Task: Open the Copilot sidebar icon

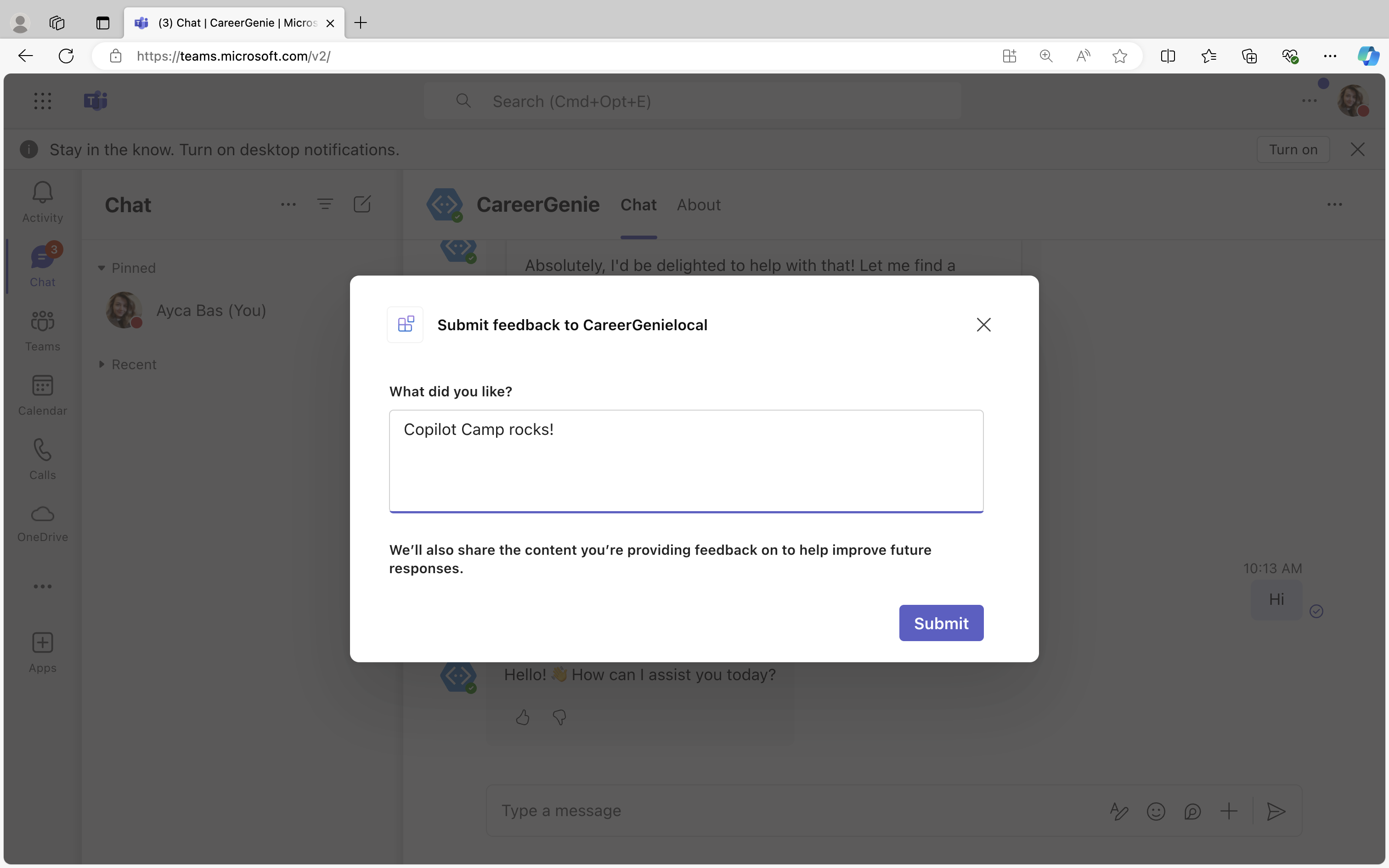Action: pyautogui.click(x=1368, y=56)
